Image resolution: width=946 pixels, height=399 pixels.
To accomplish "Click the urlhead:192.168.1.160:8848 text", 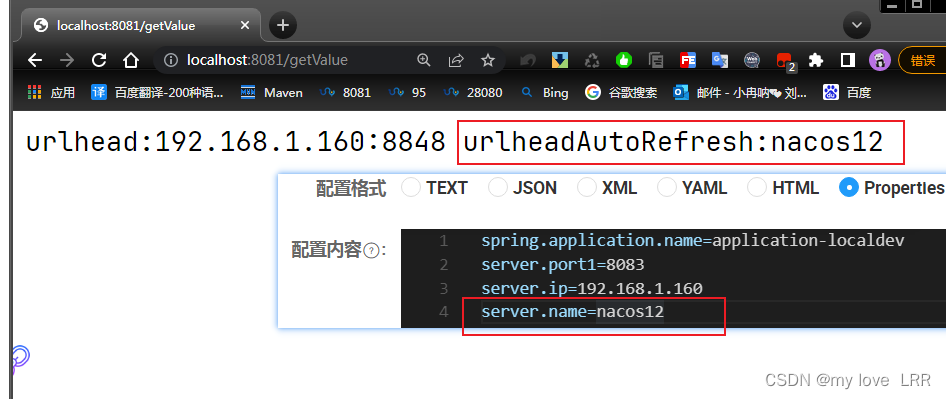I will [x=236, y=142].
